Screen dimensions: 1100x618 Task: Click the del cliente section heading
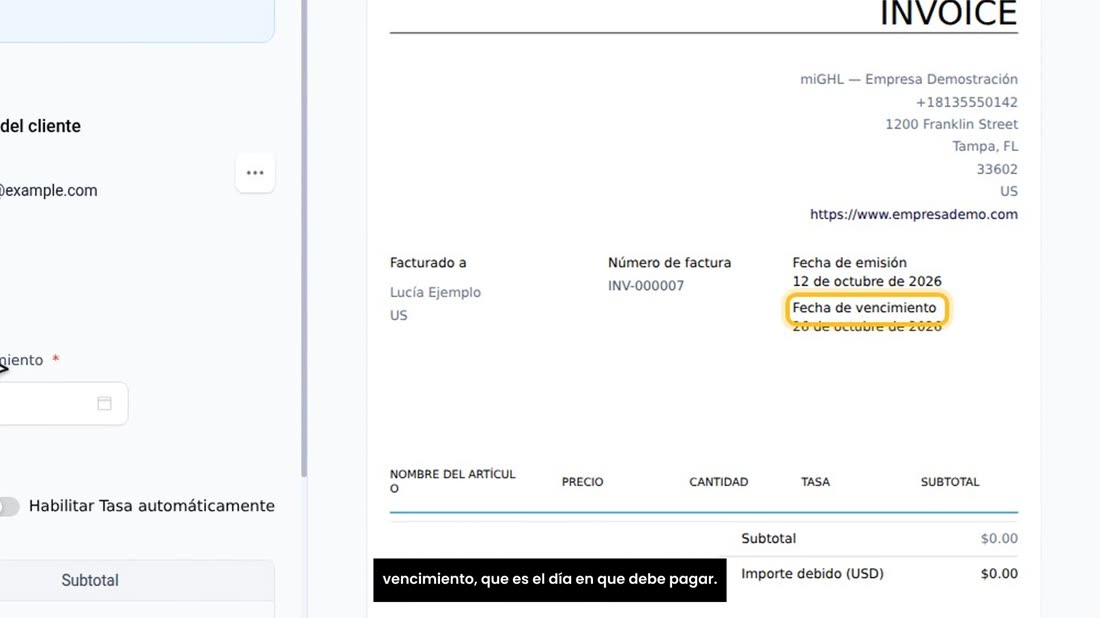40,126
